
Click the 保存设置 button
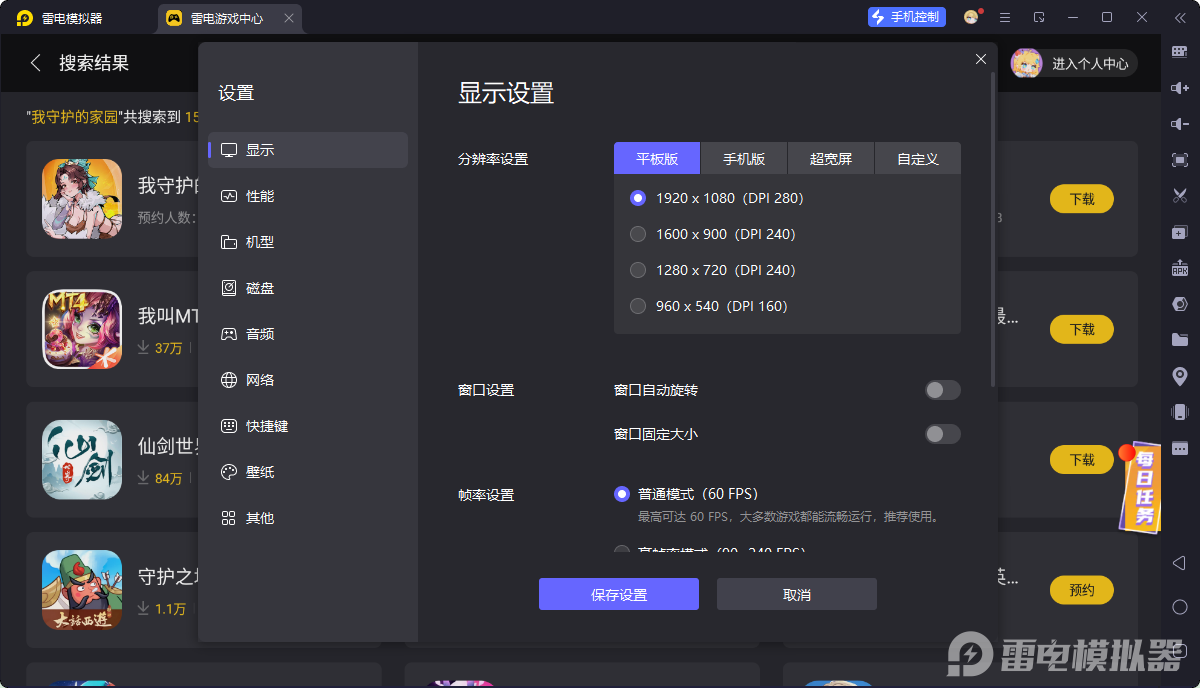tap(619, 594)
